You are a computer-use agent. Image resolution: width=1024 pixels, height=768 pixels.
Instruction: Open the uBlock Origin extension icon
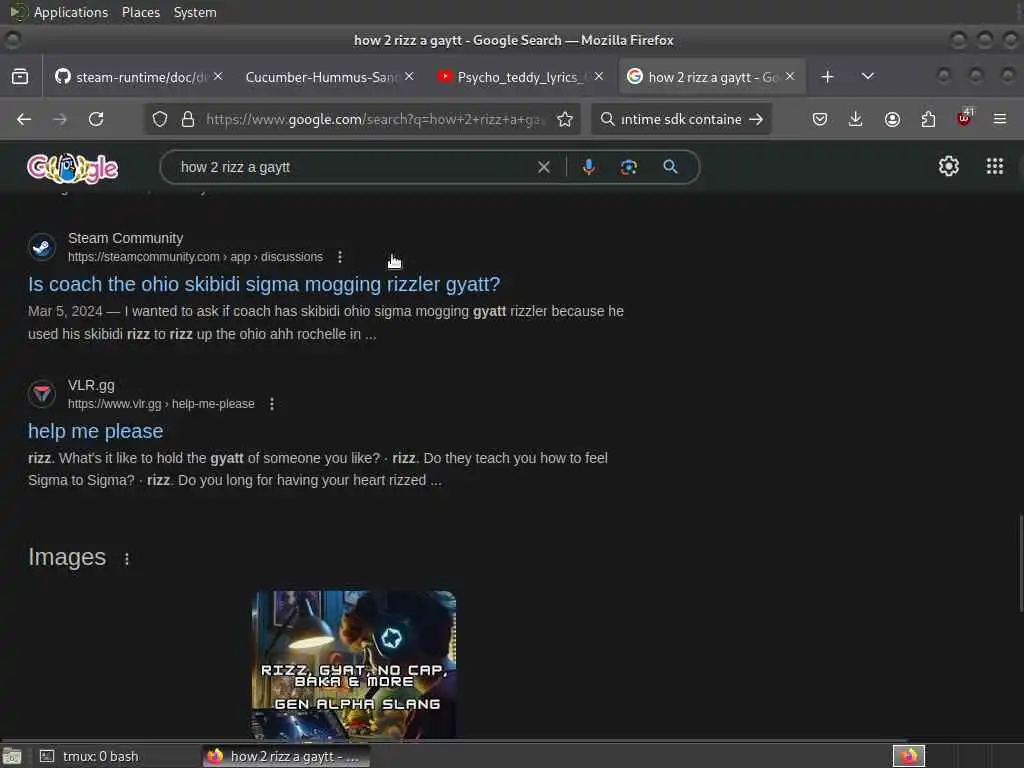964,118
